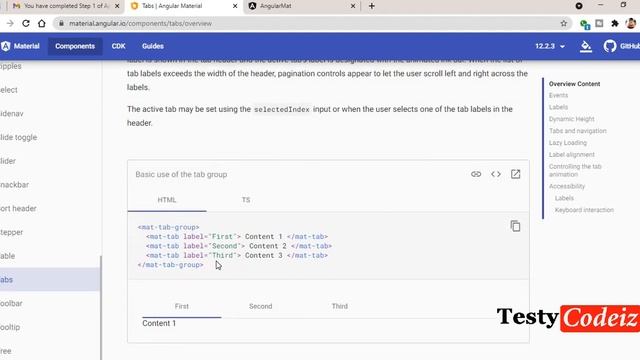Click 'Basic use of the tab group' title
The image size is (640, 360).
coord(181,174)
